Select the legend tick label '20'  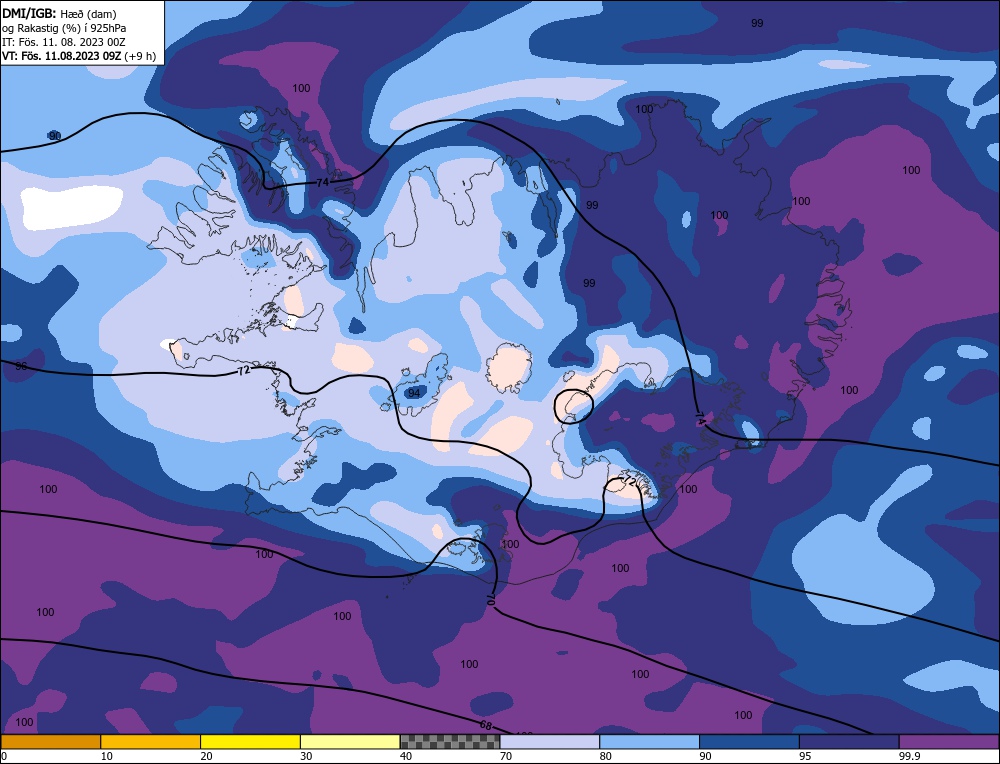pyautogui.click(x=207, y=756)
